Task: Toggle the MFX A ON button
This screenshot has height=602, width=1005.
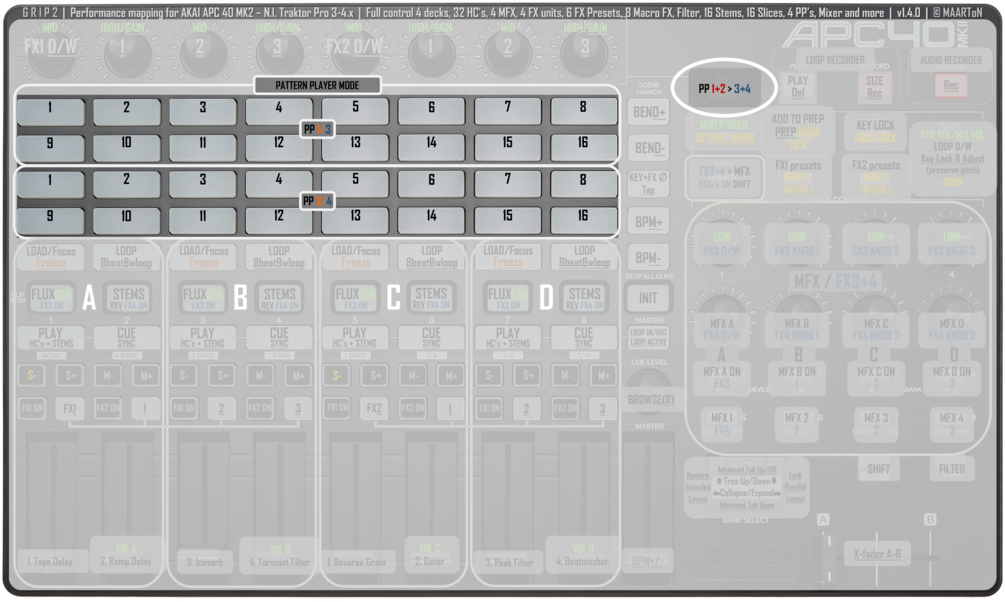Action: [722, 378]
